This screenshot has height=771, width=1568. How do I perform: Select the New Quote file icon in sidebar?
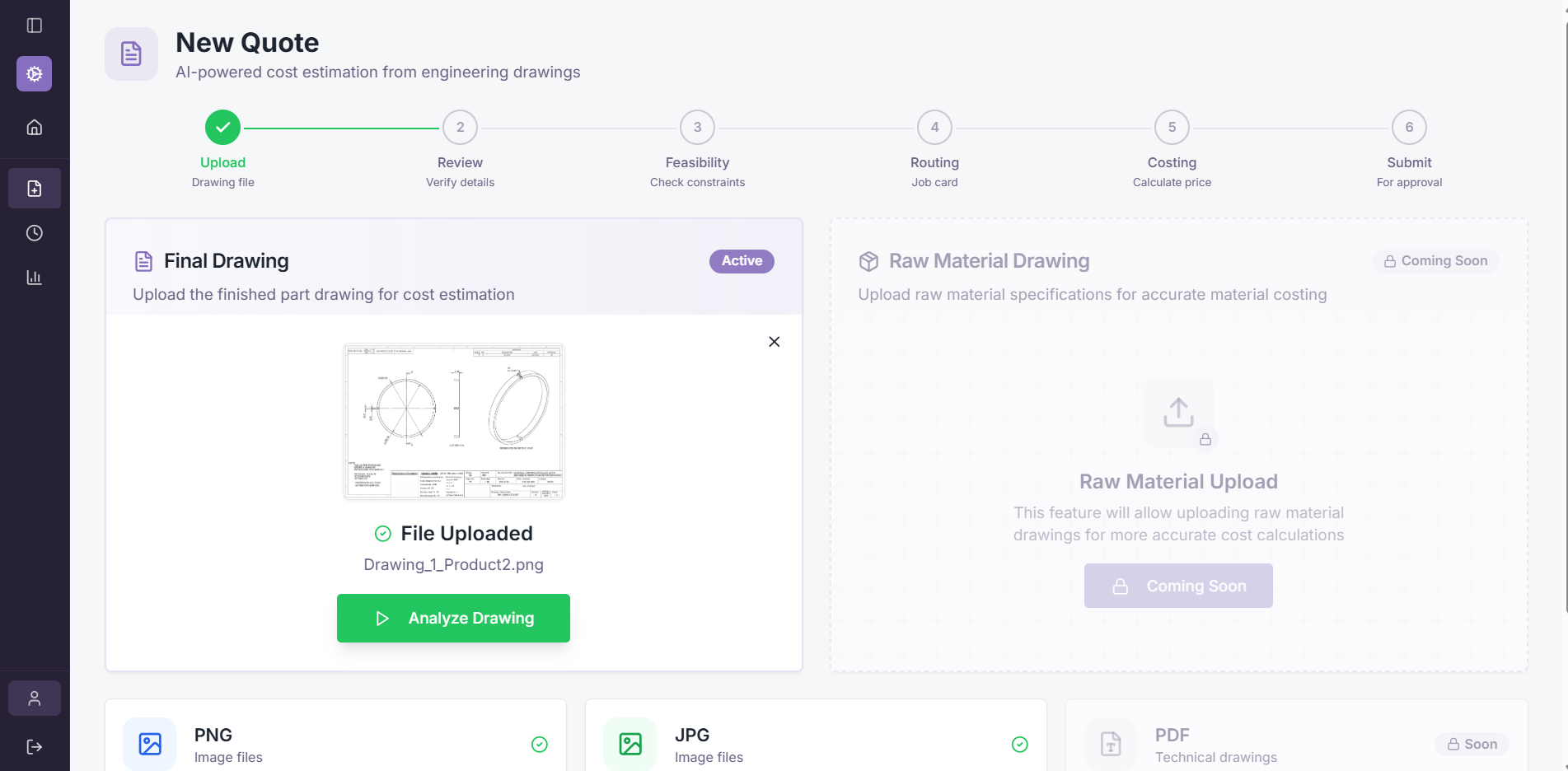pyautogui.click(x=35, y=189)
